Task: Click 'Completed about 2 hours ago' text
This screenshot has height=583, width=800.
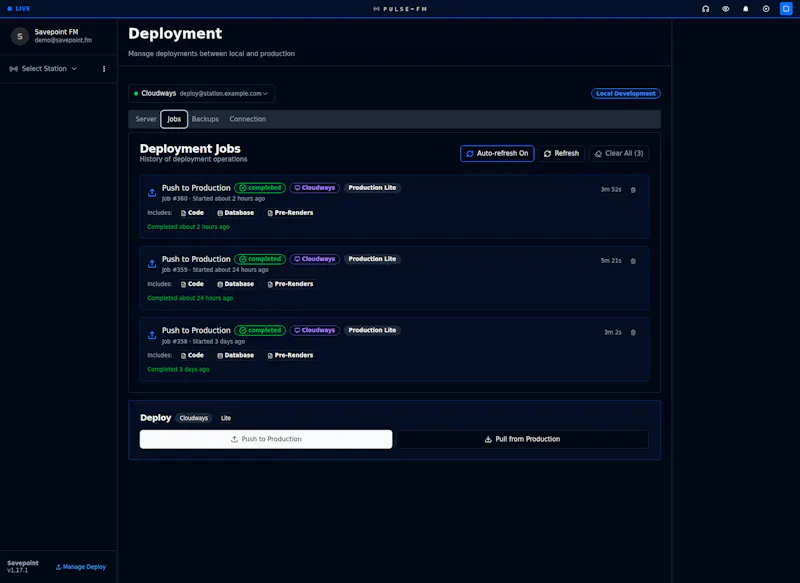Action: point(188,227)
